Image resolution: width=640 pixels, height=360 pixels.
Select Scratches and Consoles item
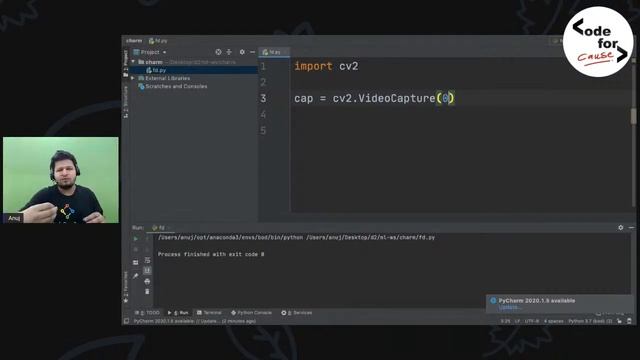[173, 87]
